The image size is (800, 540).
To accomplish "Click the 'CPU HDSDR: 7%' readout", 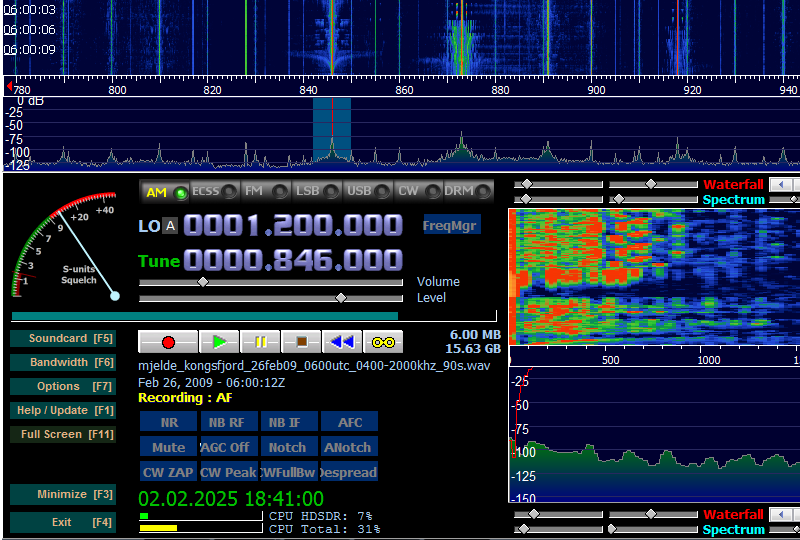I will [320, 517].
